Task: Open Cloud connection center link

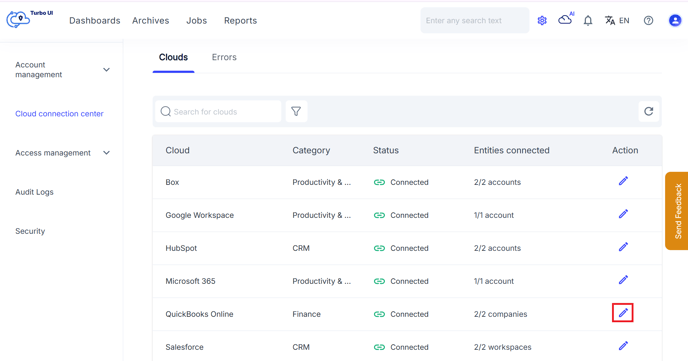Action: pyautogui.click(x=59, y=114)
